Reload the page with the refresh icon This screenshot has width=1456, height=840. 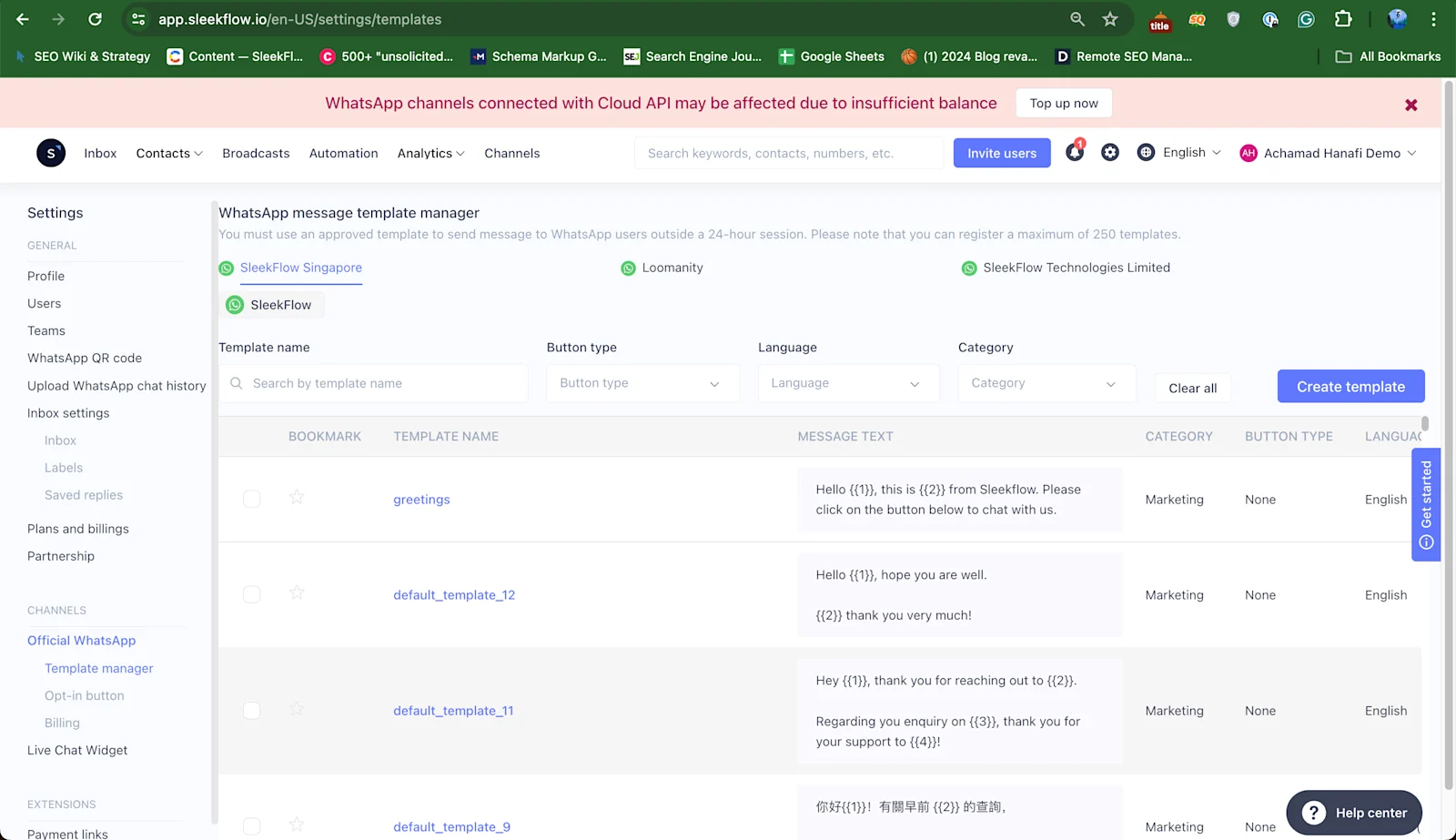[95, 19]
